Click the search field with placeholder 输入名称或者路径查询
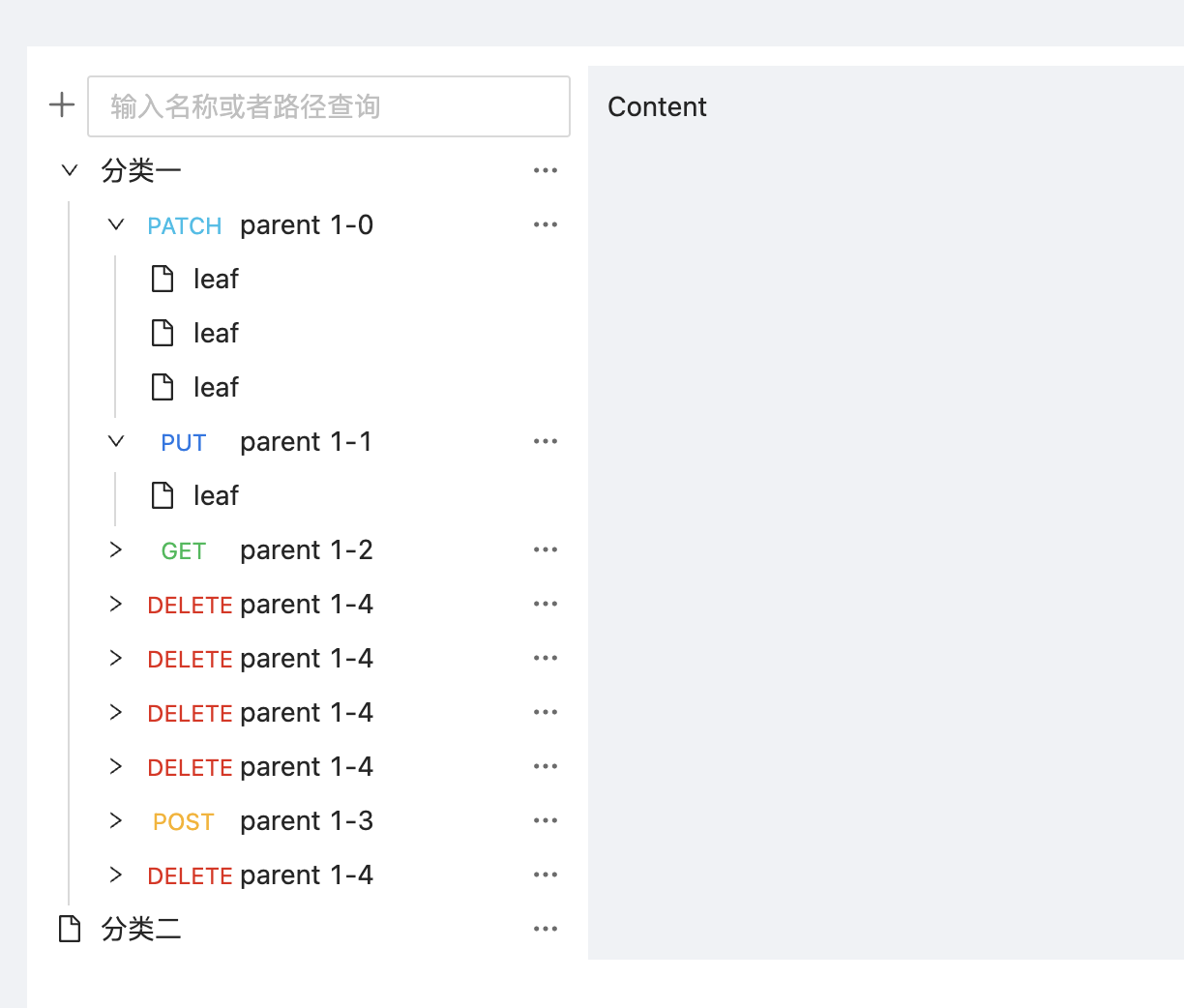Screen dimensions: 1184x1008 329,106
